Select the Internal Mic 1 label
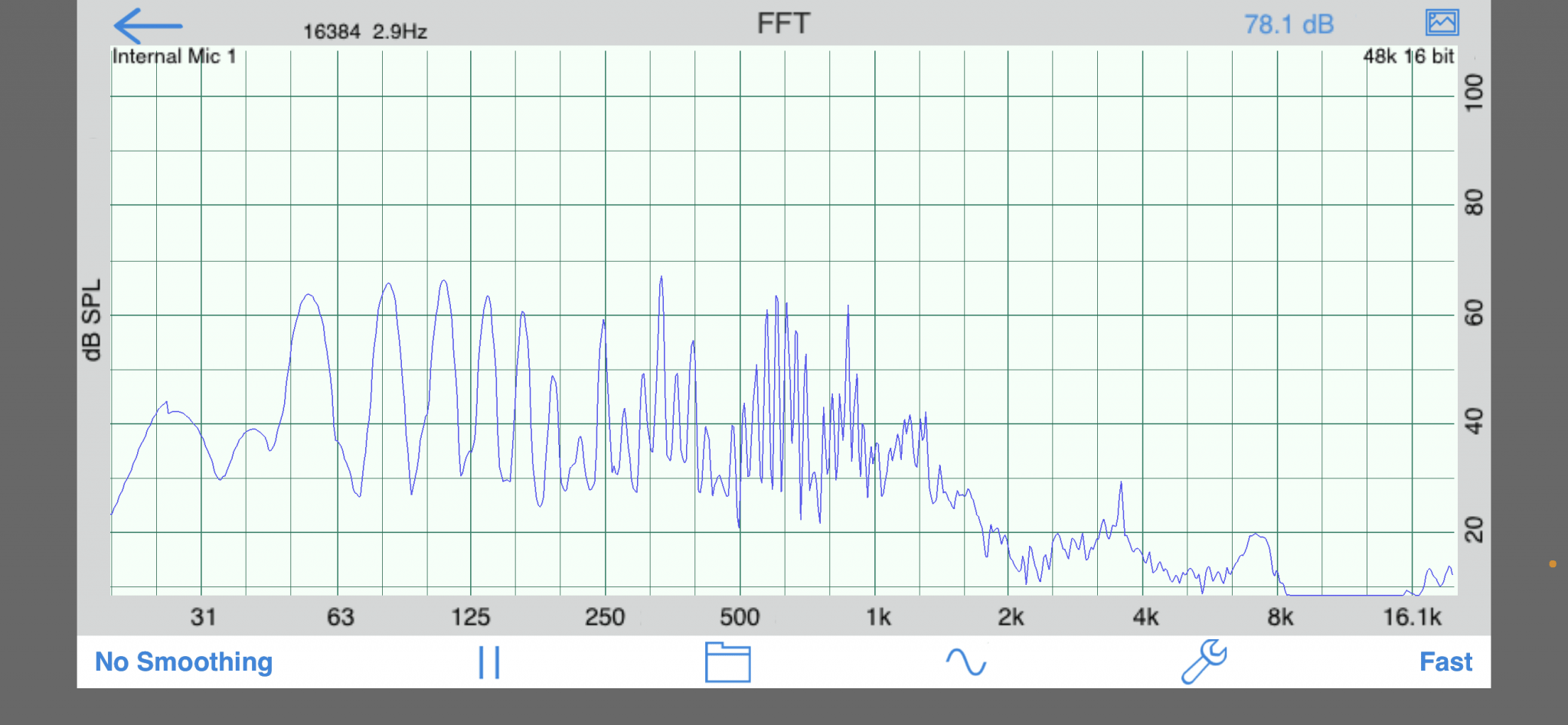 coord(174,56)
